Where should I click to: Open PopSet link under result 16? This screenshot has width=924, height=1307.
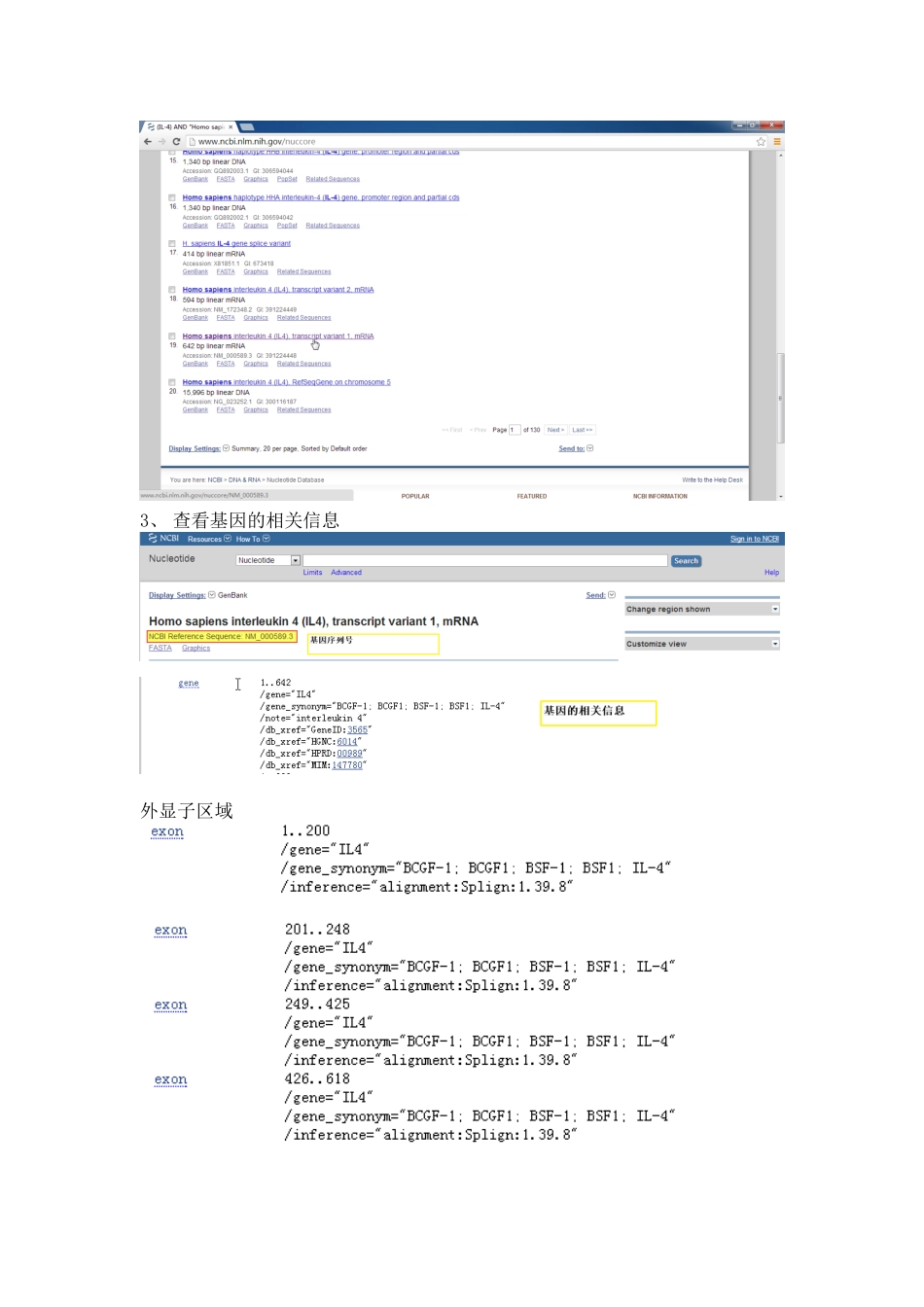click(x=287, y=226)
